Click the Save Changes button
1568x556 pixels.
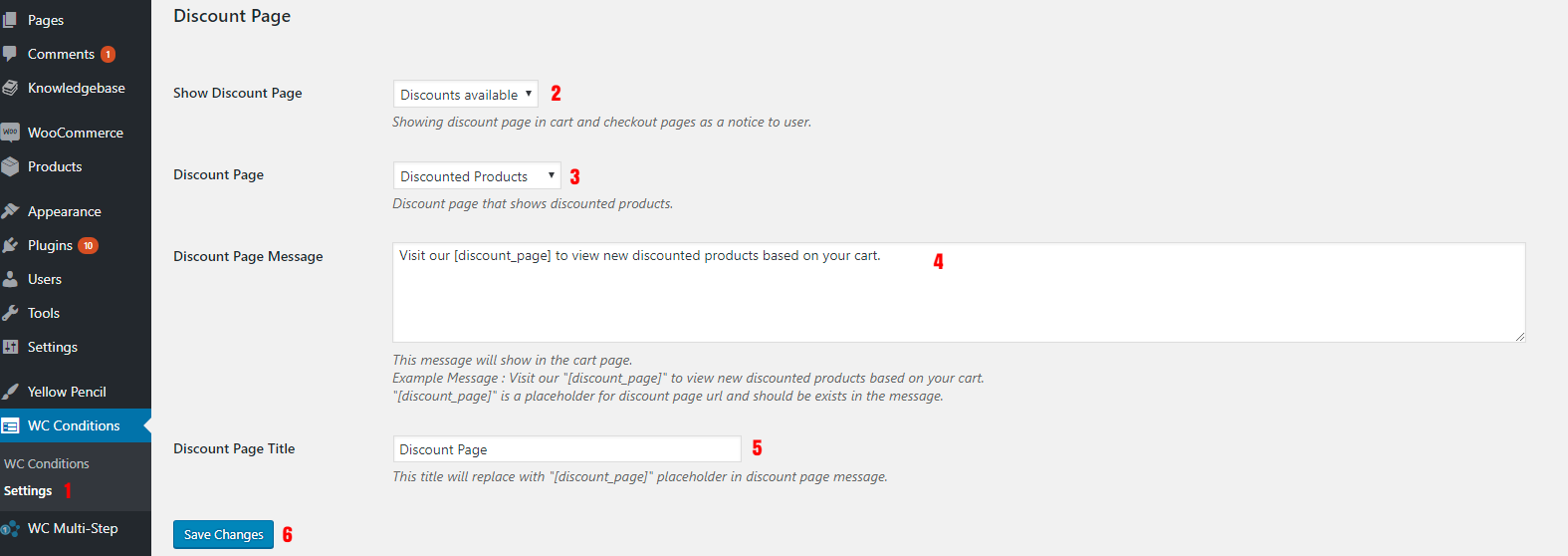223,534
